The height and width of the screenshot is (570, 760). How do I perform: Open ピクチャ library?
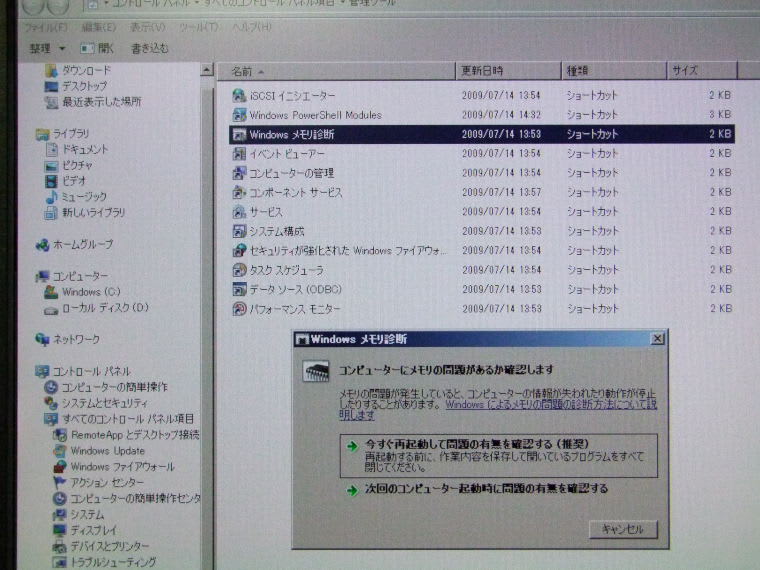pos(68,166)
